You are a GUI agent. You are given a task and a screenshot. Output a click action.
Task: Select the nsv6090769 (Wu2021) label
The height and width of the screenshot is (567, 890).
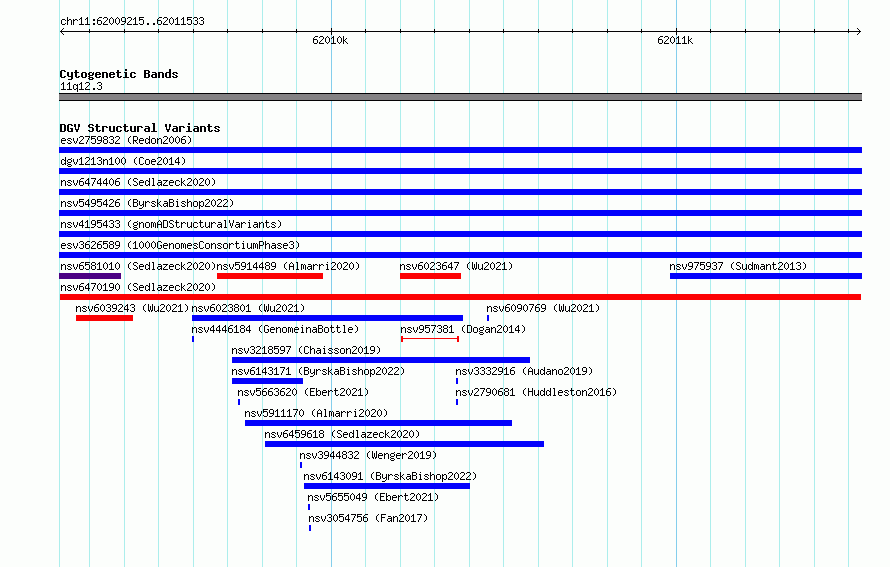pos(543,308)
